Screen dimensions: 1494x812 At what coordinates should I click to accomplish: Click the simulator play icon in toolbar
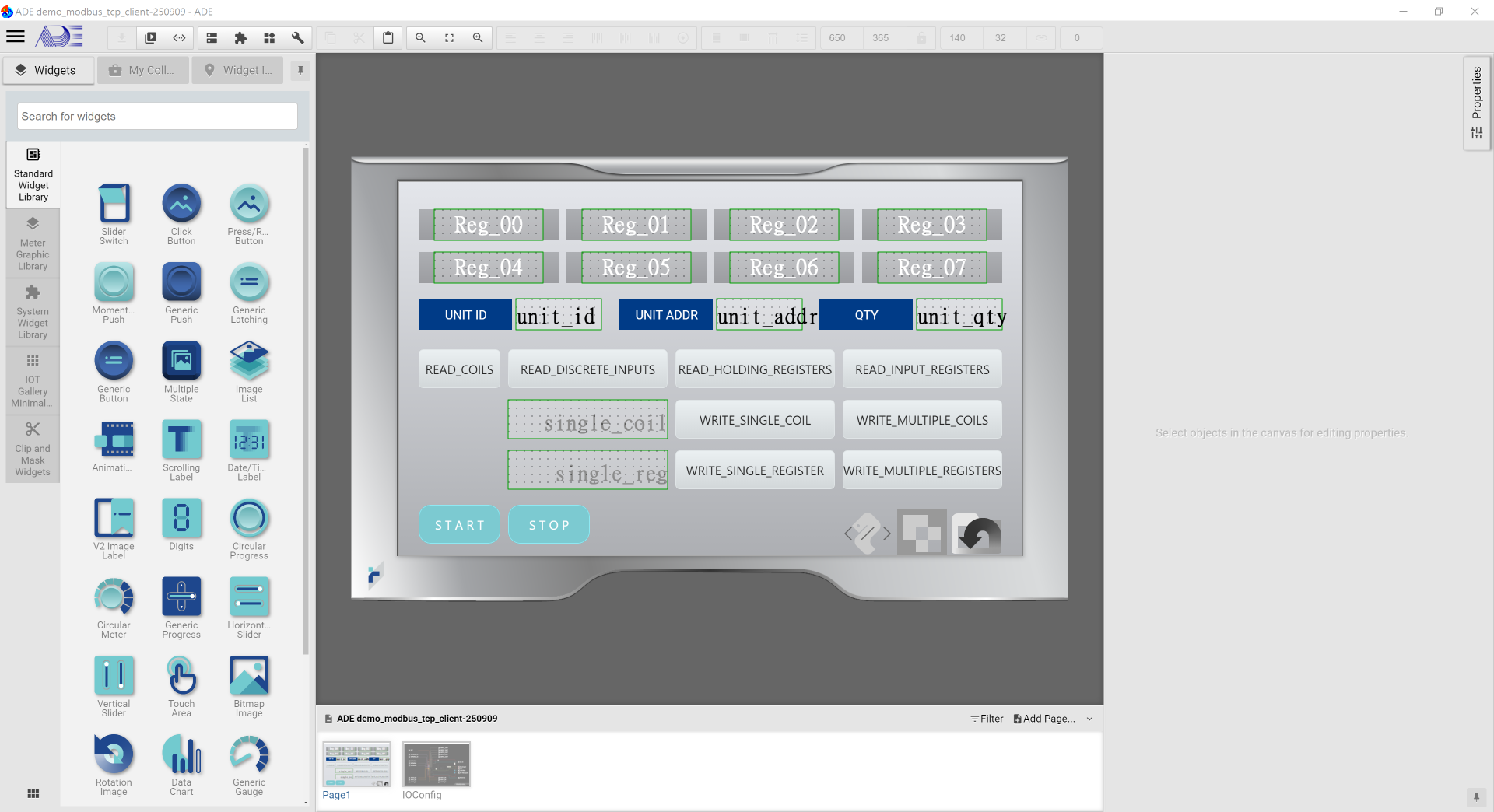tap(151, 37)
